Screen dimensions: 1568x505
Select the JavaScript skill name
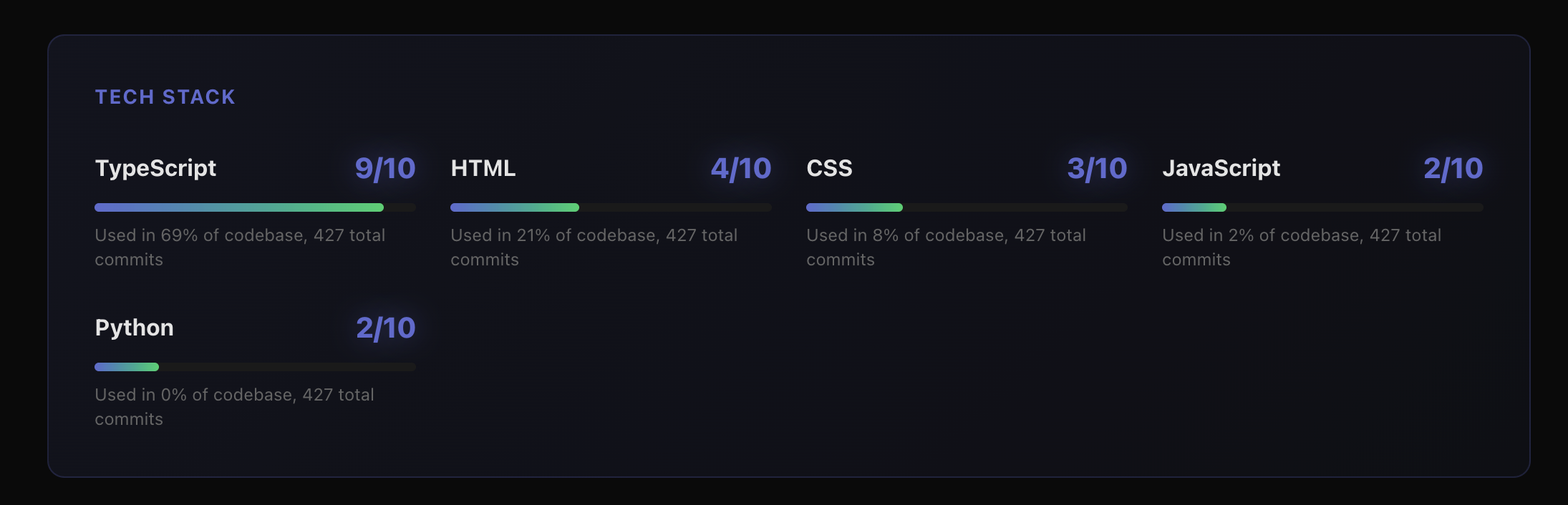pyautogui.click(x=1221, y=168)
